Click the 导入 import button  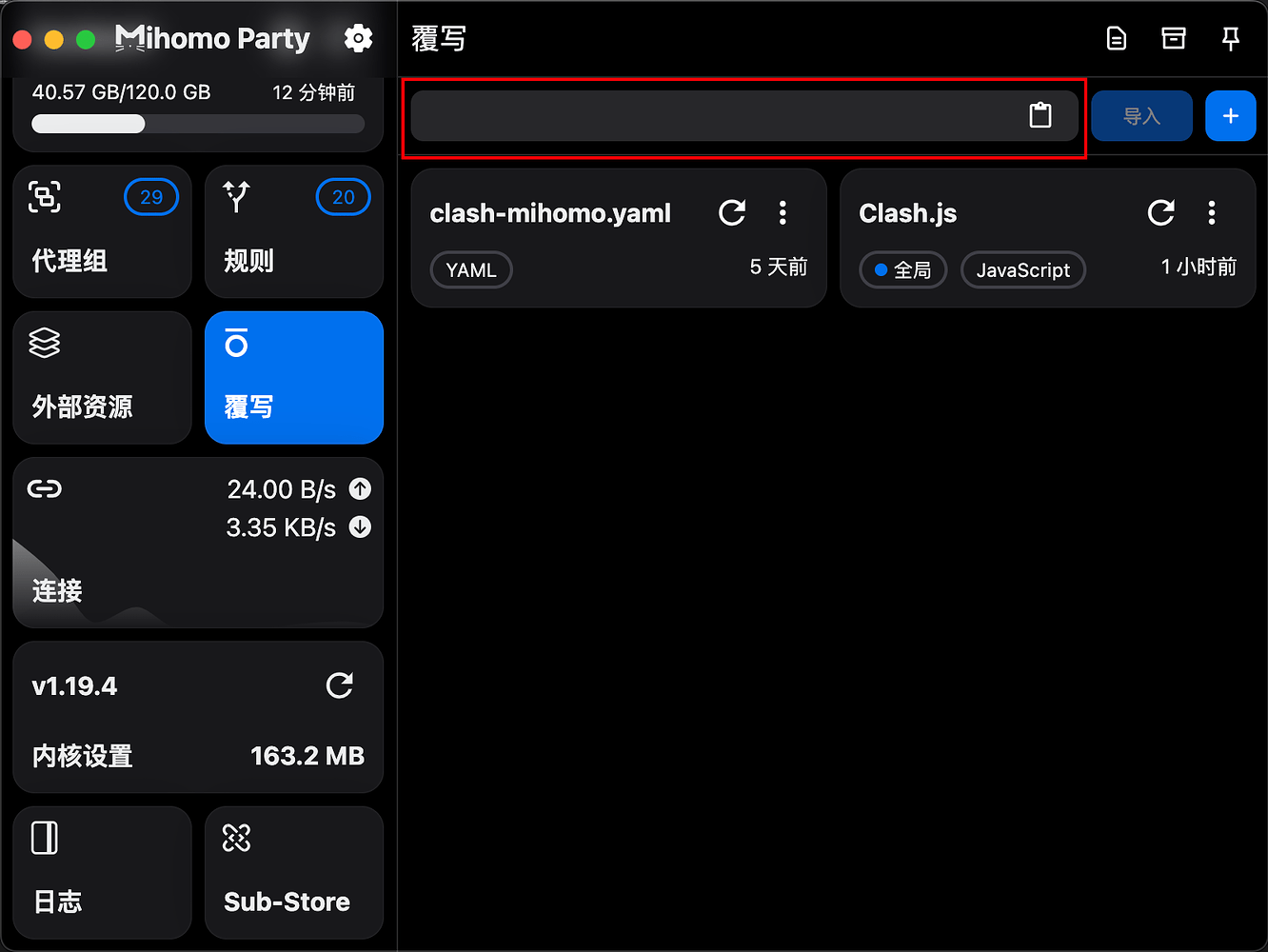click(1141, 115)
